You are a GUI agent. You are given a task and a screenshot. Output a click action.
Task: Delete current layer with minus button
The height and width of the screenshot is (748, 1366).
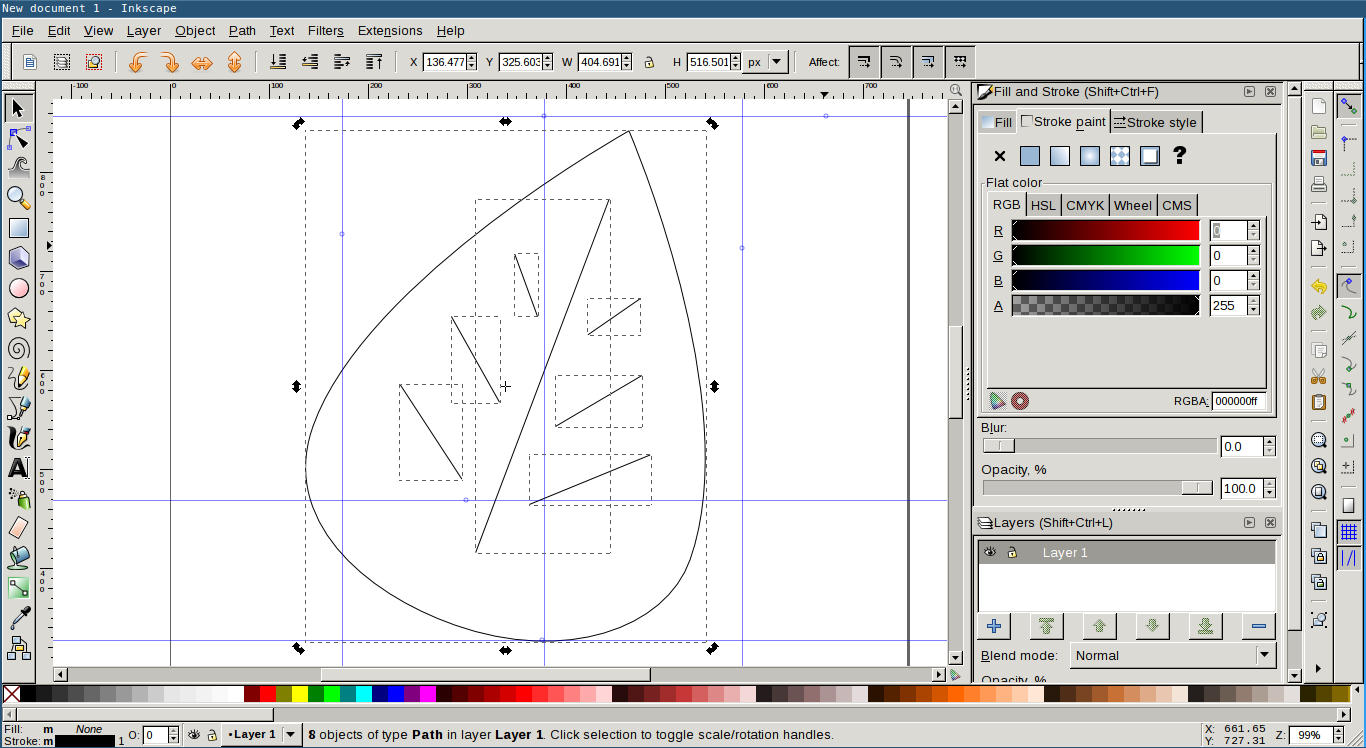tap(1259, 626)
